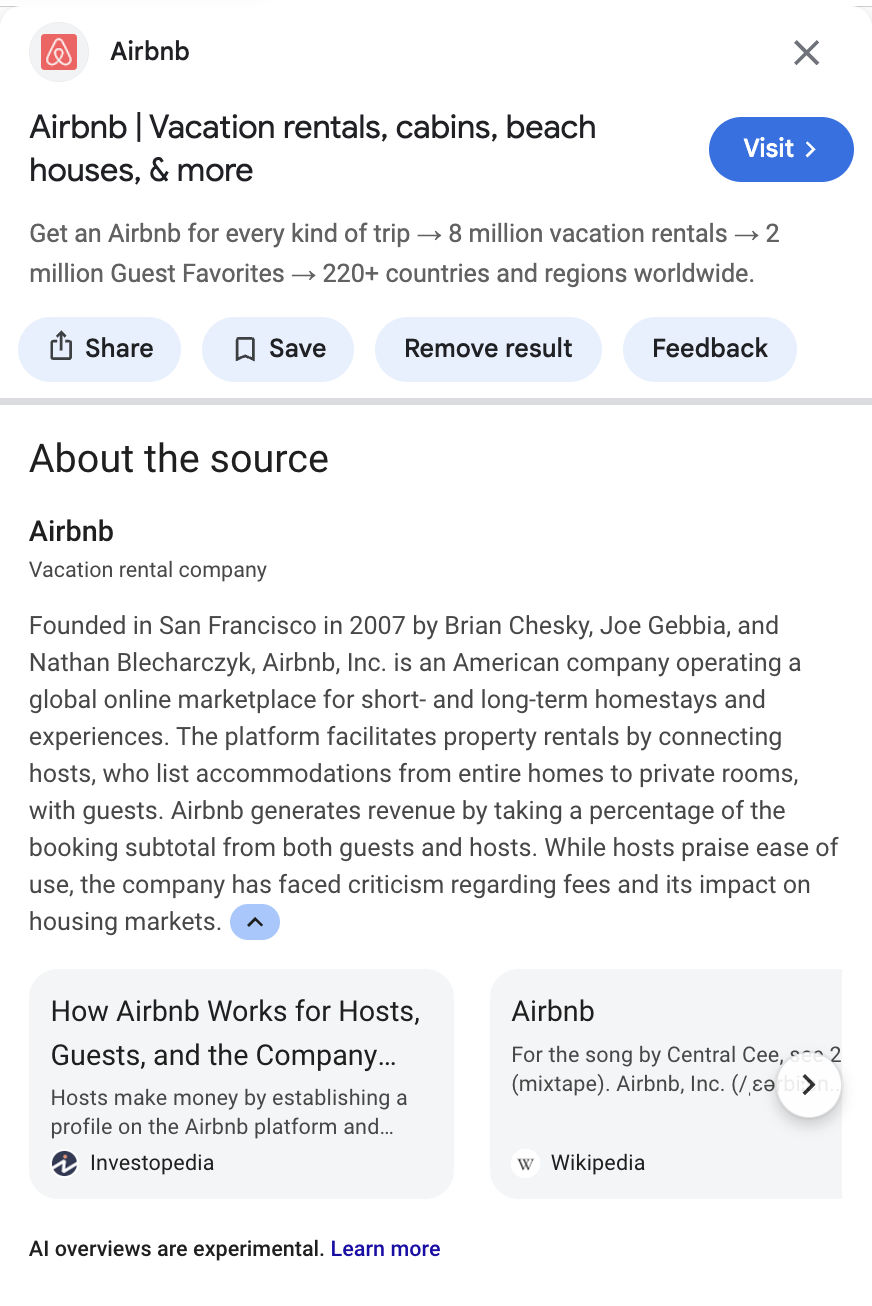The image size is (872, 1306).
Task: Click the Share icon
Action: [x=61, y=348]
